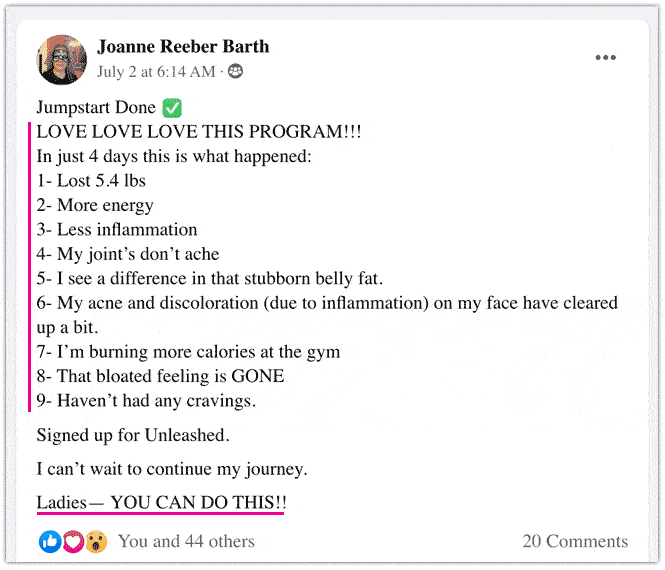Image resolution: width=665 pixels, height=570 pixels.
Task: Open the July 2 at 6:14 AM timestamp
Action: pos(155,72)
